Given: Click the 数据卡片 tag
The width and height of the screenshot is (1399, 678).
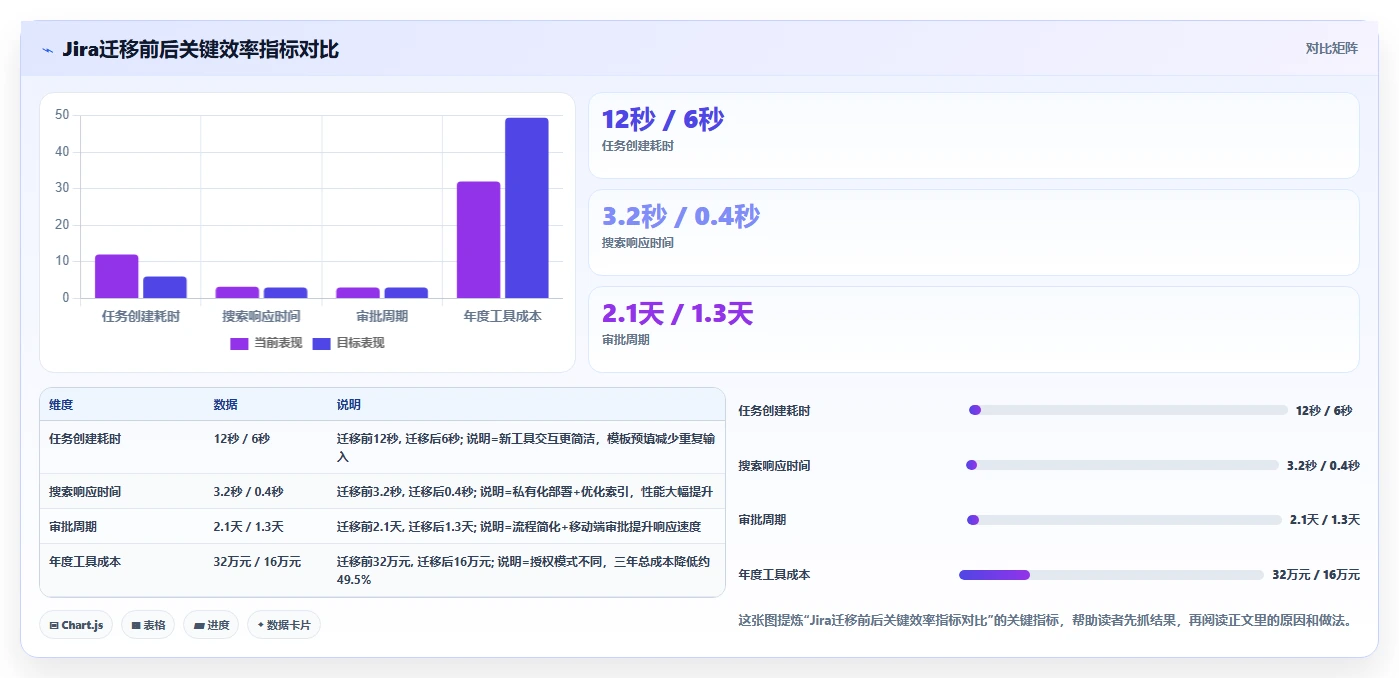Looking at the screenshot, I should (x=284, y=625).
